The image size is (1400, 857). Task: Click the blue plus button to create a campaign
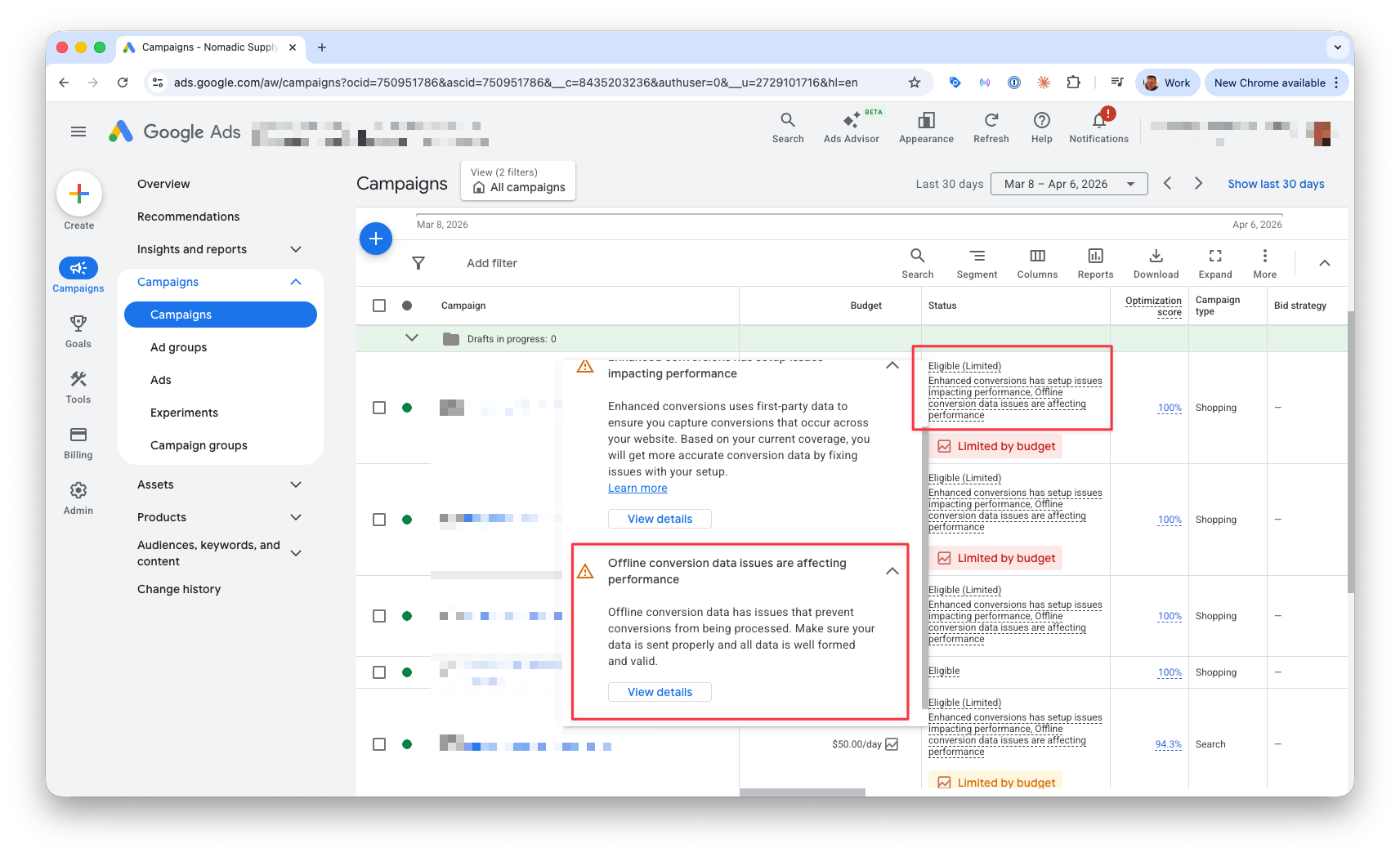click(376, 239)
